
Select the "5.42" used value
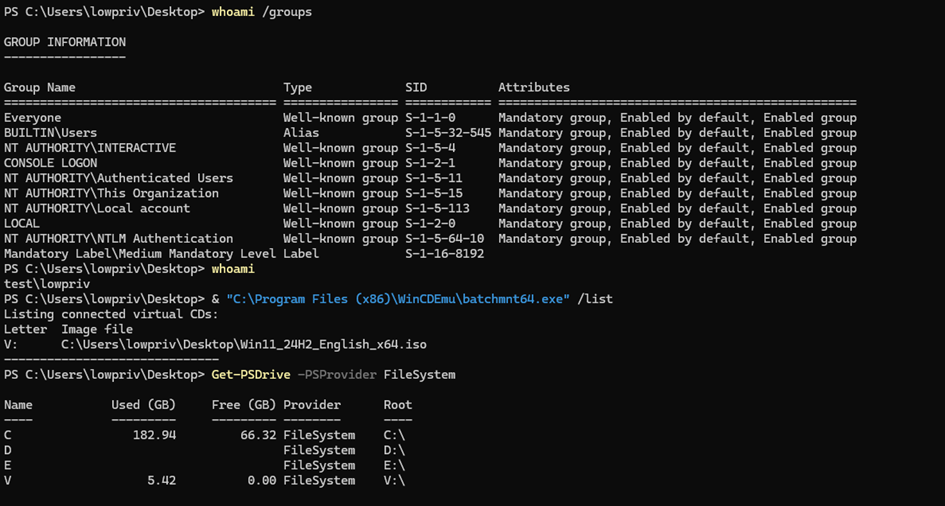(x=162, y=481)
